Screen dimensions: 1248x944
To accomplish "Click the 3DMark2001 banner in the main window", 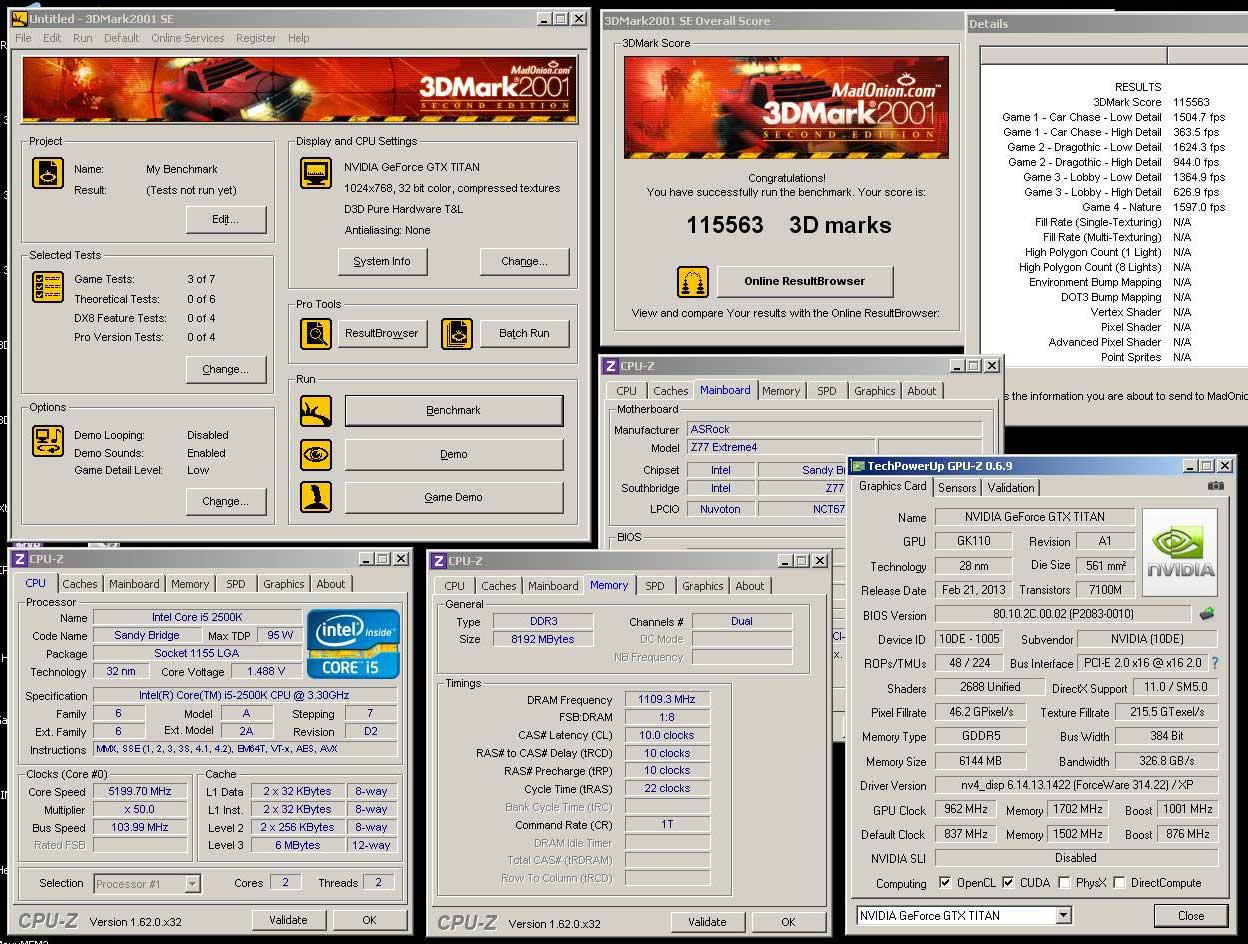I will [x=300, y=89].
